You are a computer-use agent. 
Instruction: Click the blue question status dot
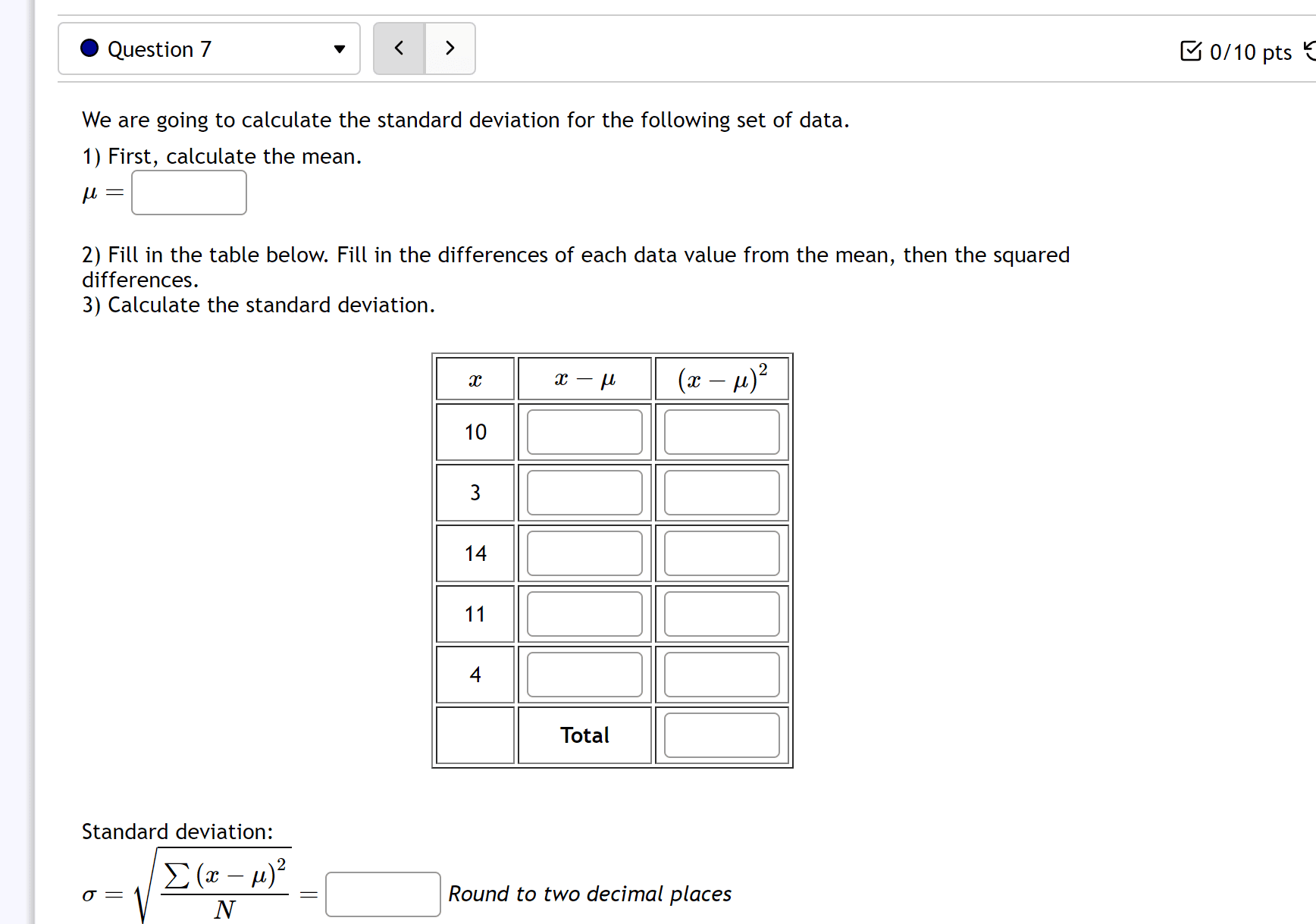click(89, 48)
